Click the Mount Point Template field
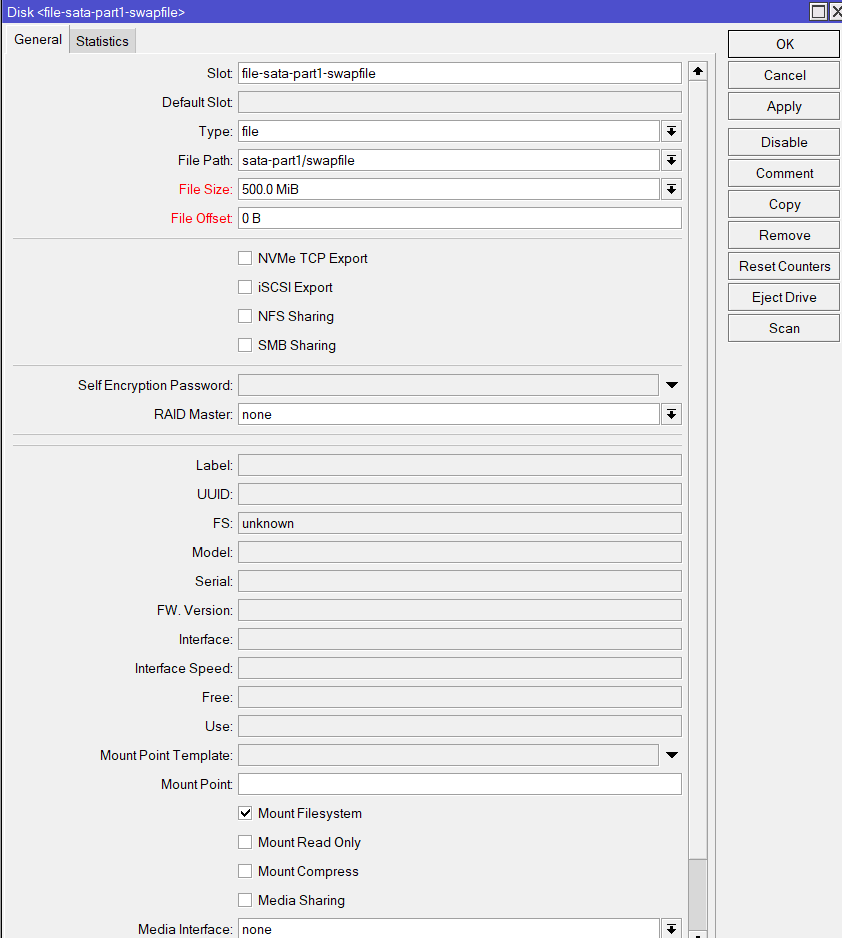The image size is (842, 938). tap(449, 755)
